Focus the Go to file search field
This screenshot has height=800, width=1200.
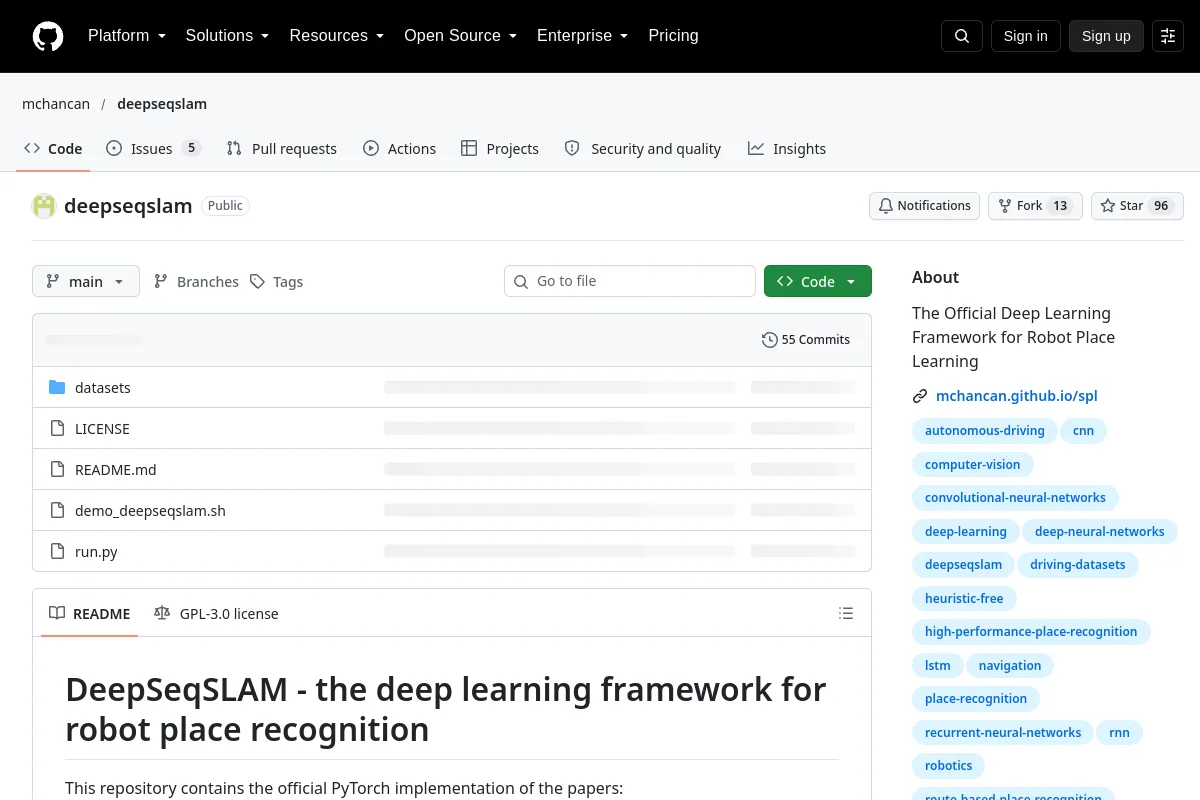pos(630,281)
